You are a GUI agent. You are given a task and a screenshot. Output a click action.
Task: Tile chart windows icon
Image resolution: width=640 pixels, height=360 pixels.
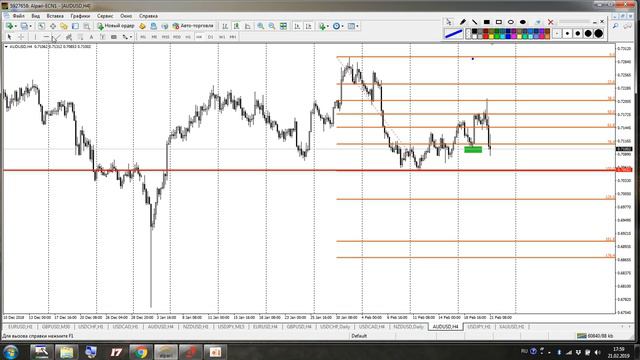click(x=283, y=26)
